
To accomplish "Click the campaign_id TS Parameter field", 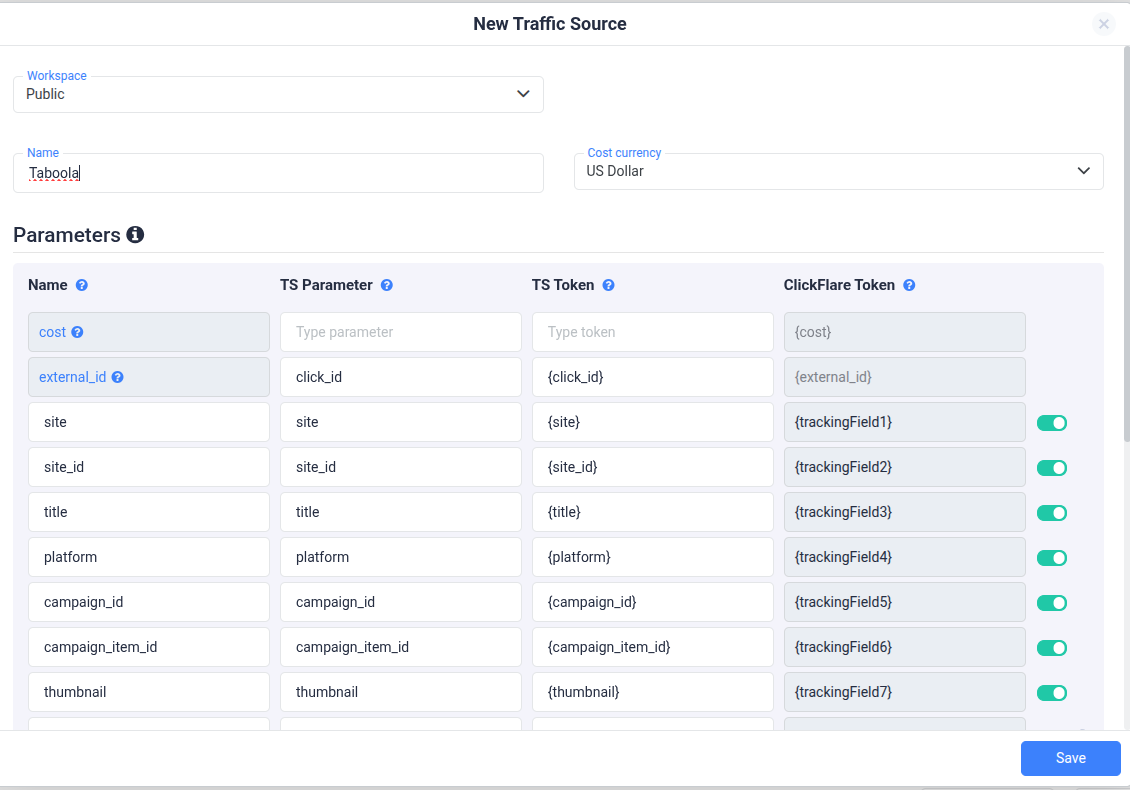I will 401,602.
